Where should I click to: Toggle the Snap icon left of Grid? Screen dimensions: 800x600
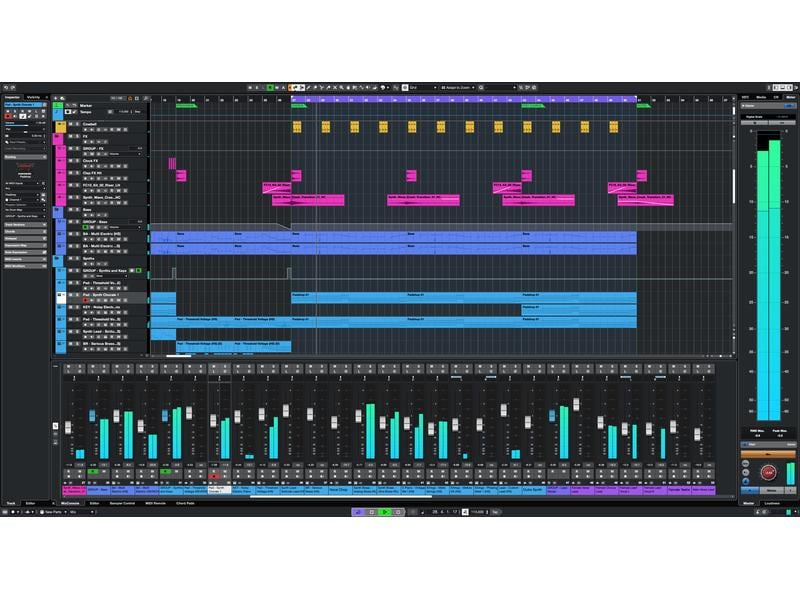405,88
